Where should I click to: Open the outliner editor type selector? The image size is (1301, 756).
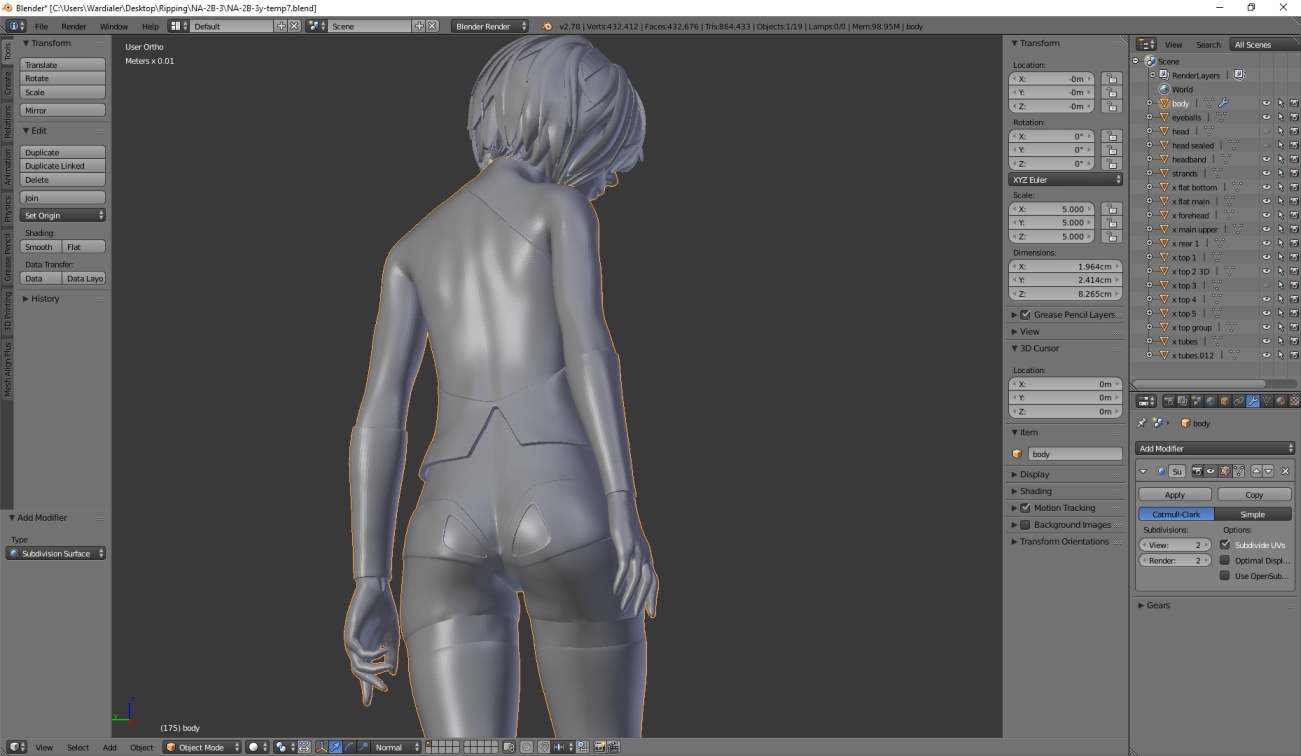1147,44
